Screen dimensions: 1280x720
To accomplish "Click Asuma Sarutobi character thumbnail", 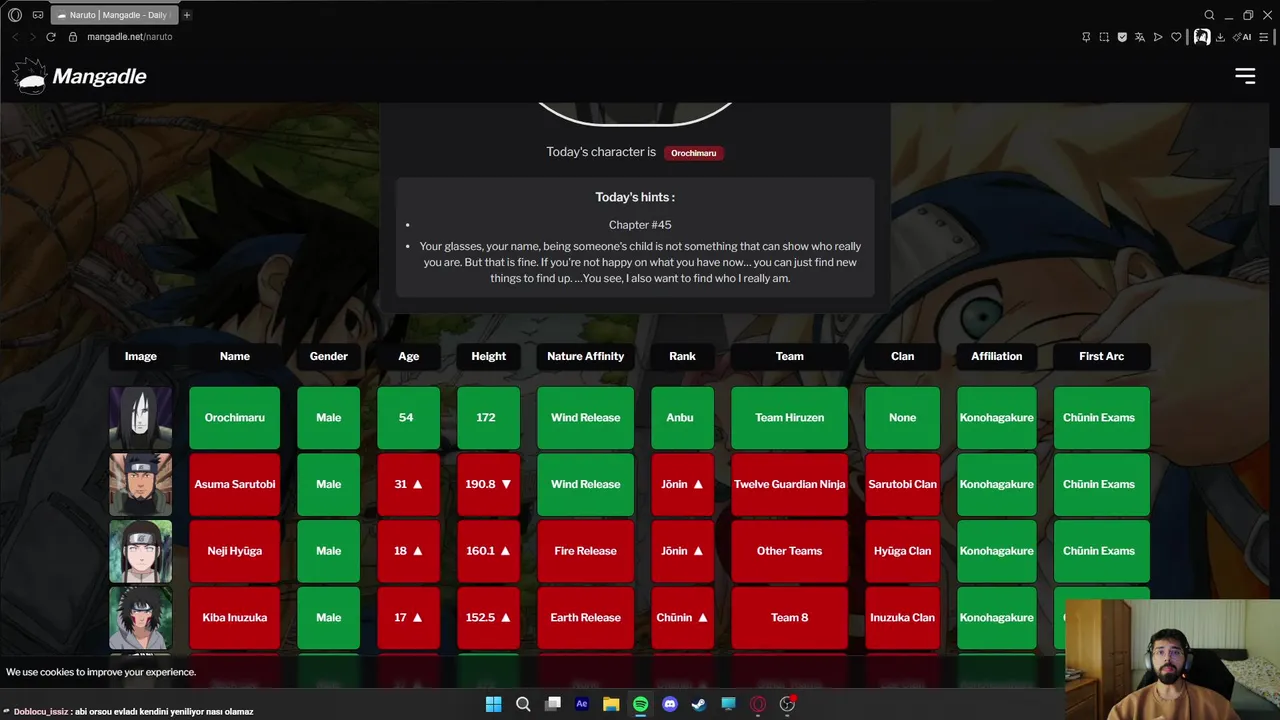I will [x=140, y=484].
